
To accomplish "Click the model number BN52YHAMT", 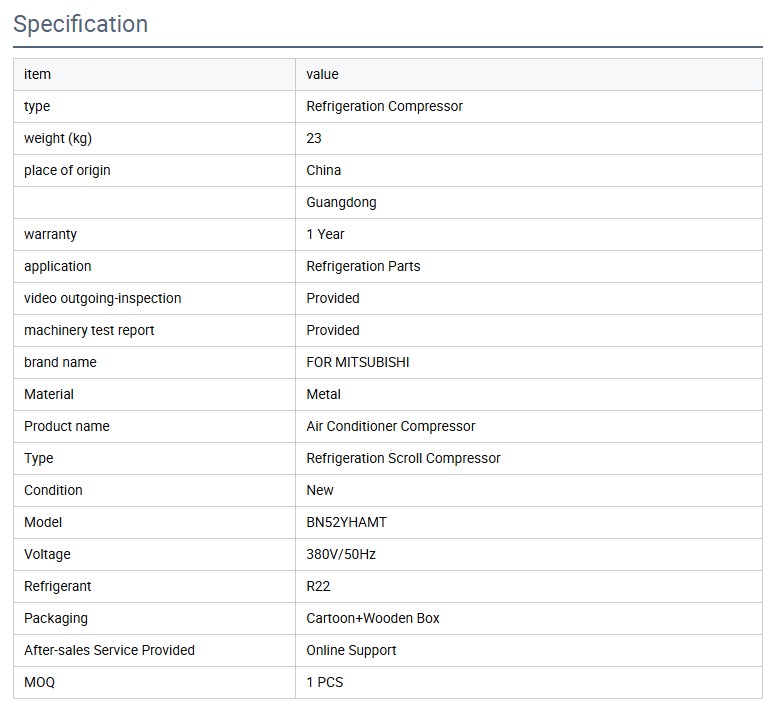I will tap(346, 522).
